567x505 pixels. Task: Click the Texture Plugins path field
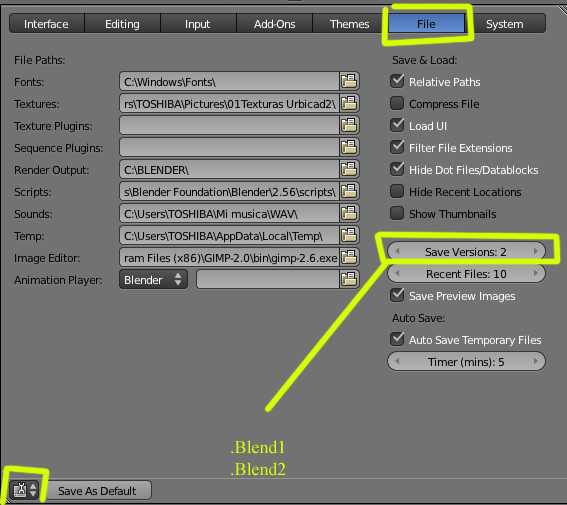point(229,125)
